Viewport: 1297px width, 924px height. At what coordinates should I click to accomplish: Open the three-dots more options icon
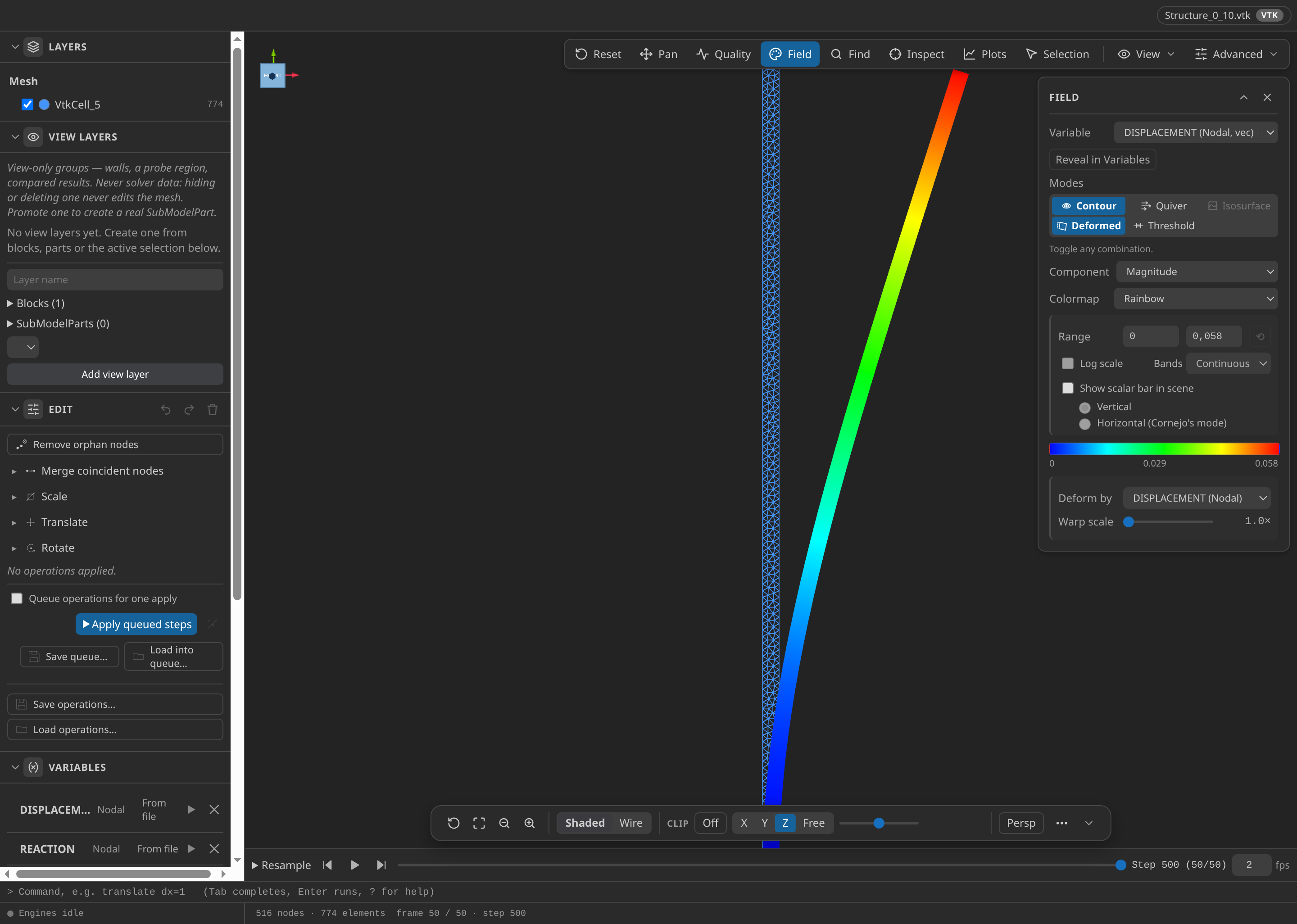coord(1061,823)
